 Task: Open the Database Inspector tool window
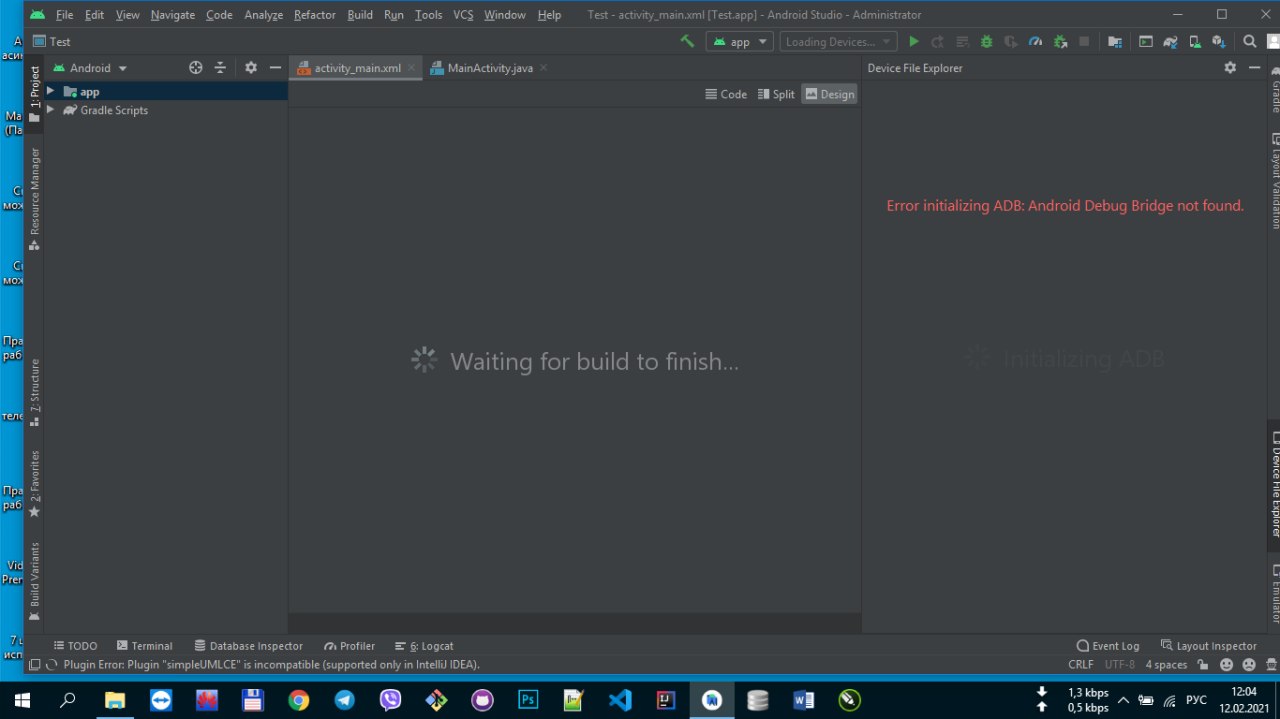click(248, 646)
